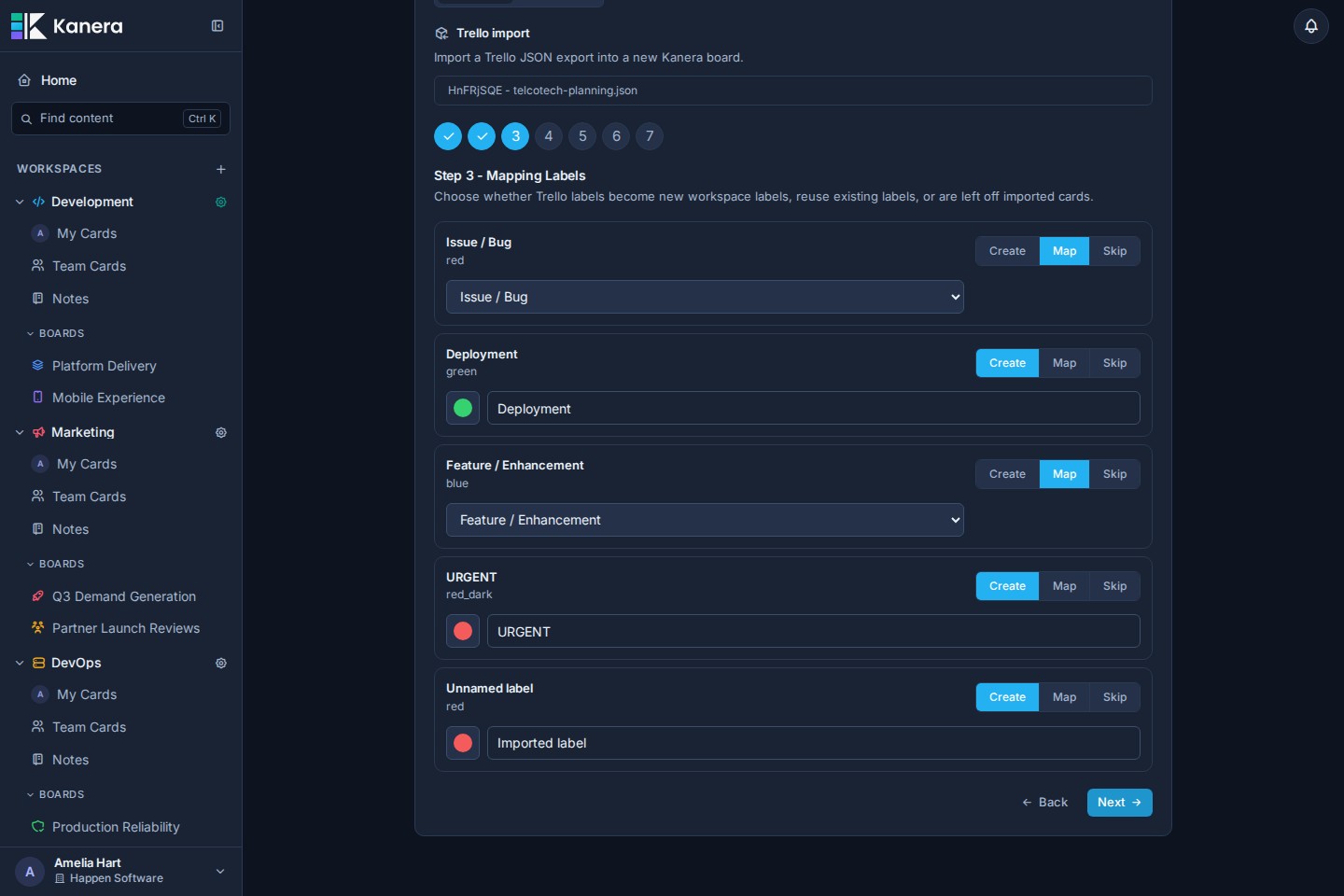This screenshot has width=1344, height=896.
Task: Click Amelia Hart's avatar
Action: (30, 872)
